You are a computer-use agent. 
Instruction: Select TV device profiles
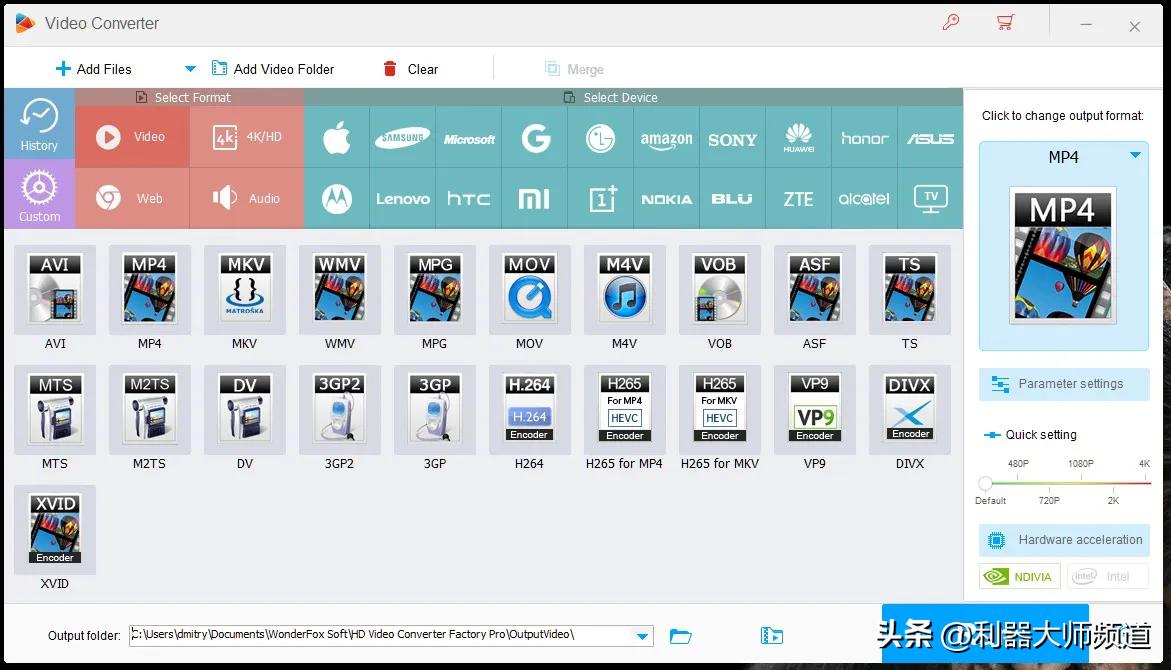pyautogui.click(x=931, y=199)
